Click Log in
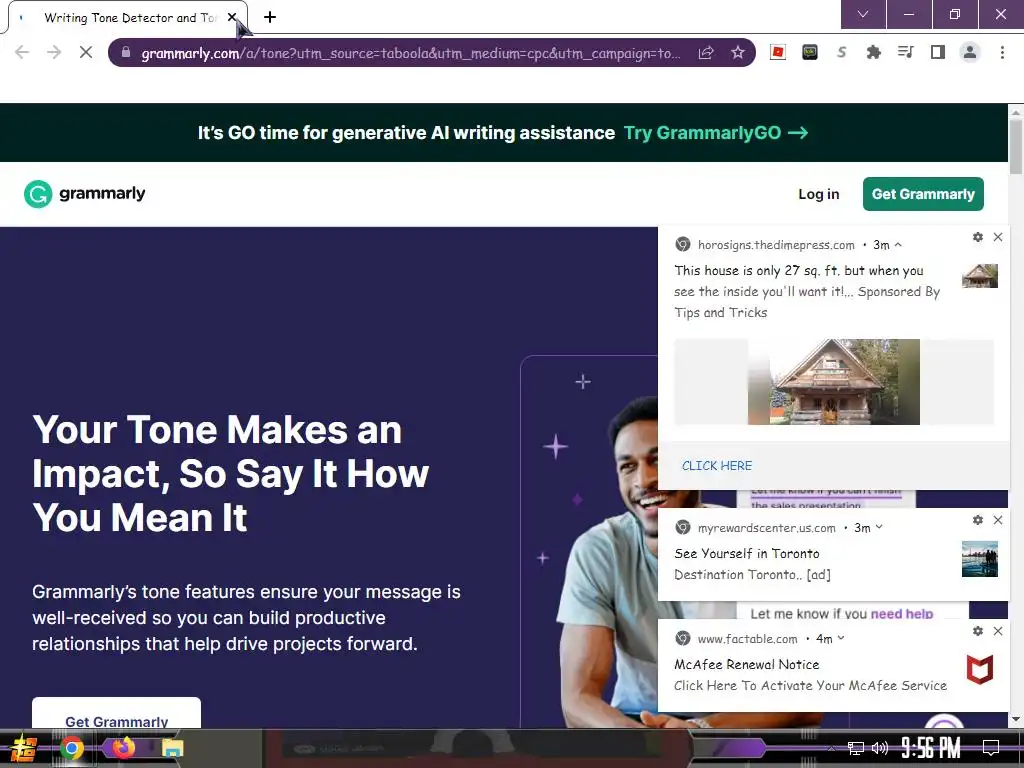 (818, 194)
